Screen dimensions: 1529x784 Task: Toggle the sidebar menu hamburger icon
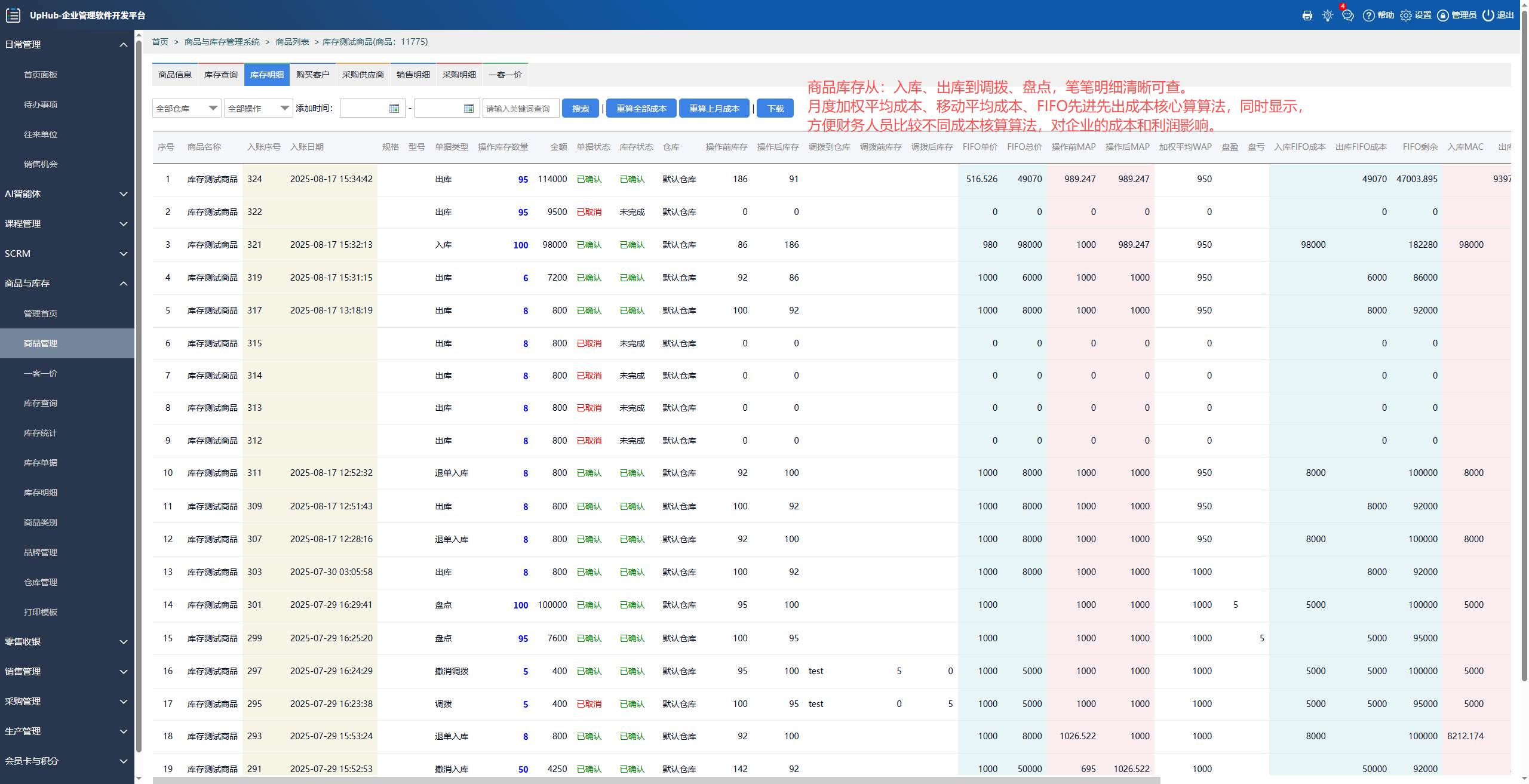click(x=13, y=16)
